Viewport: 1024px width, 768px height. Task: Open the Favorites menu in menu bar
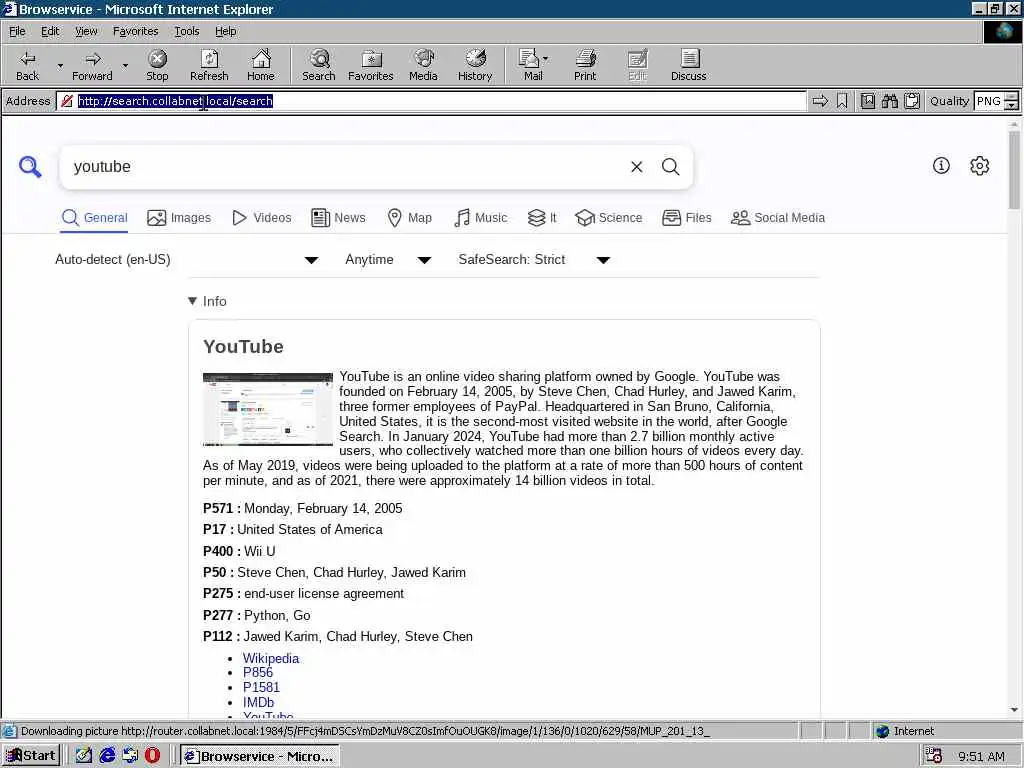[135, 31]
